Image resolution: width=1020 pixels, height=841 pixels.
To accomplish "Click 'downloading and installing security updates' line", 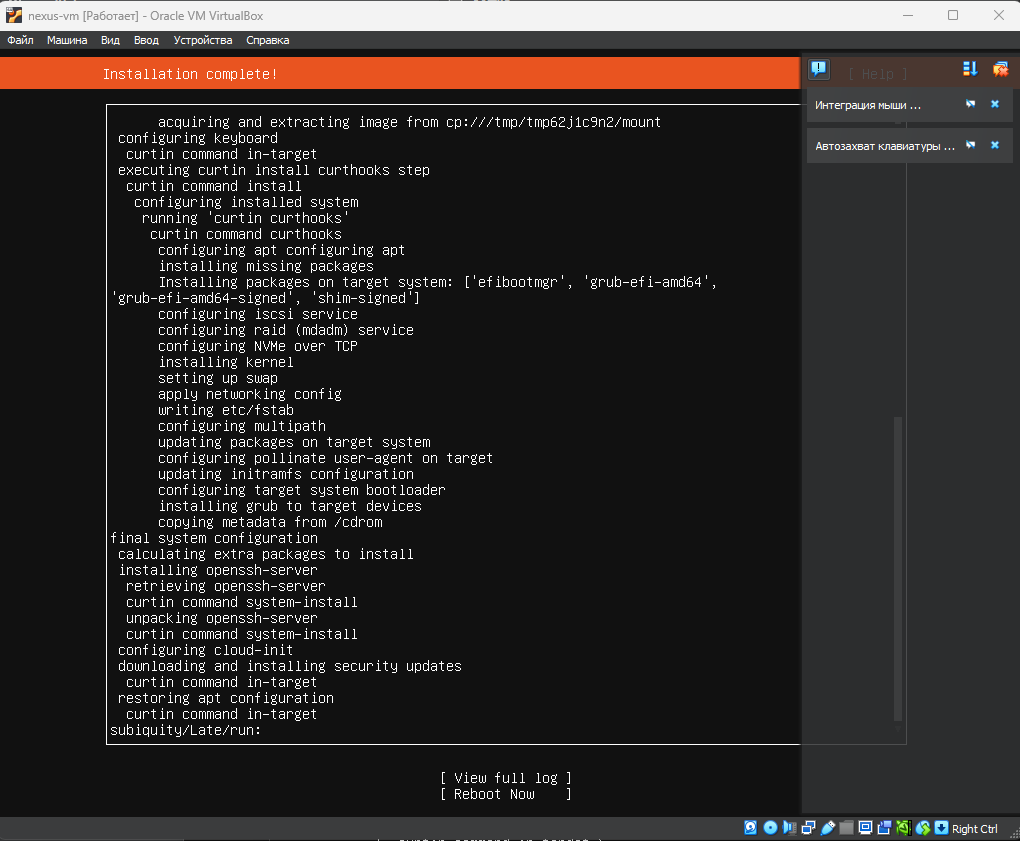I will point(289,666).
